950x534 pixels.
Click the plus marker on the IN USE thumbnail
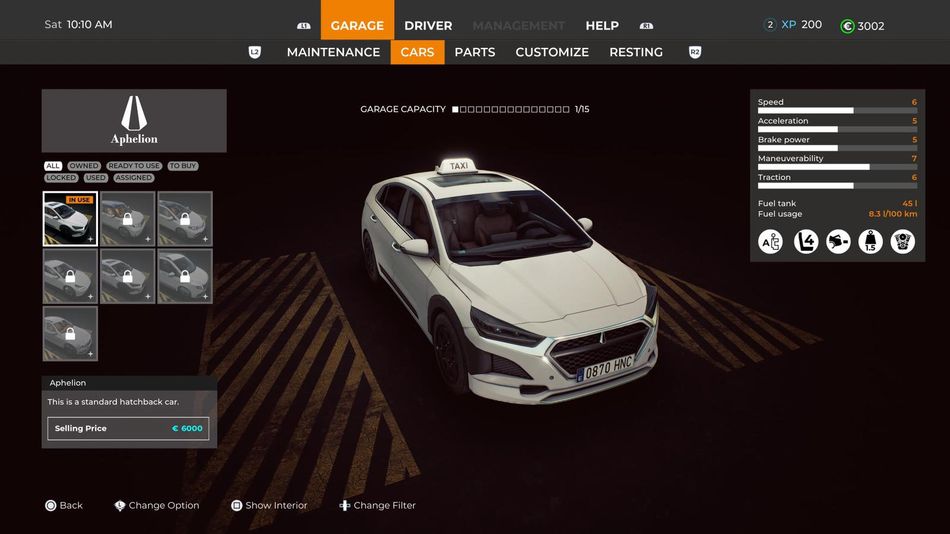point(90,239)
